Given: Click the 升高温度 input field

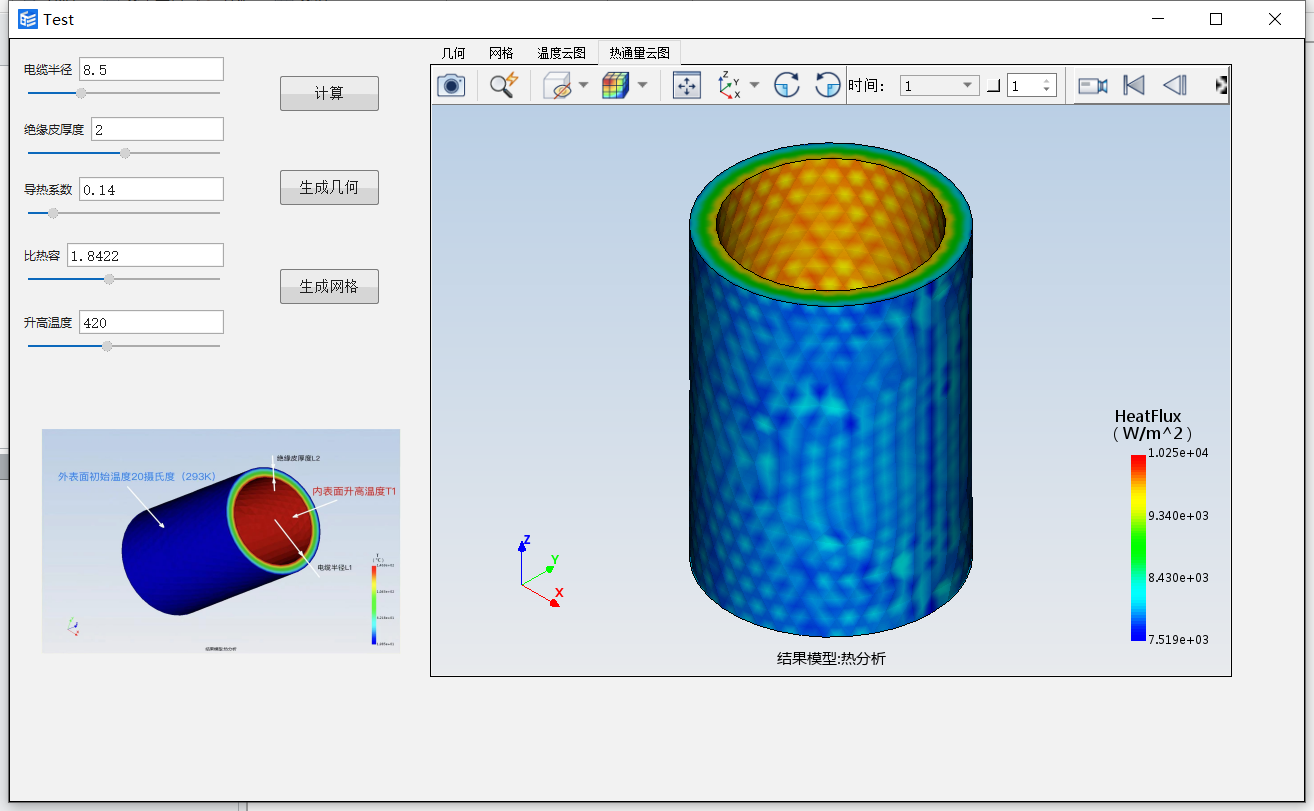Looking at the screenshot, I should pos(151,322).
